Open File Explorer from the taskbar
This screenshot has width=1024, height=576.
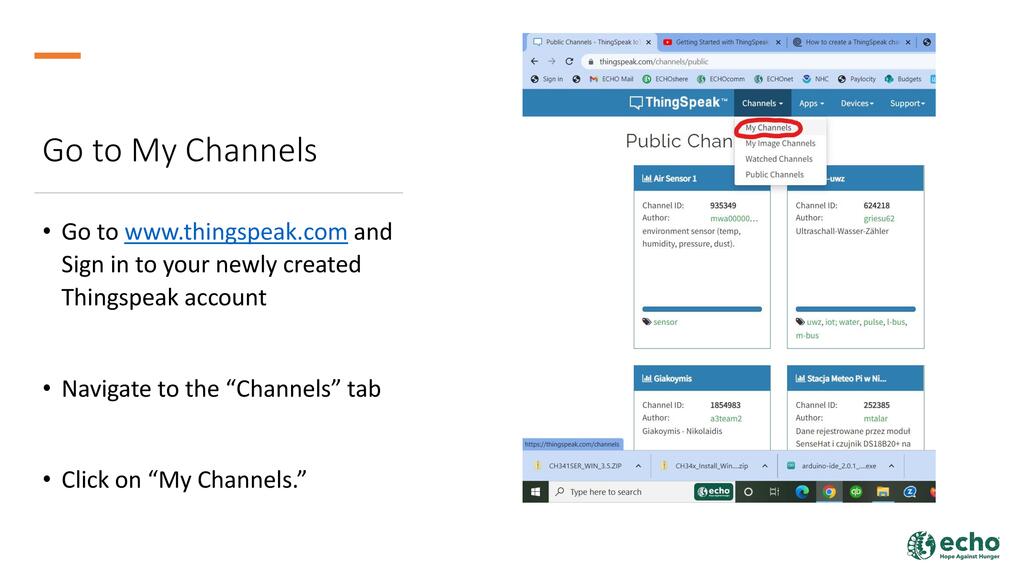(883, 492)
